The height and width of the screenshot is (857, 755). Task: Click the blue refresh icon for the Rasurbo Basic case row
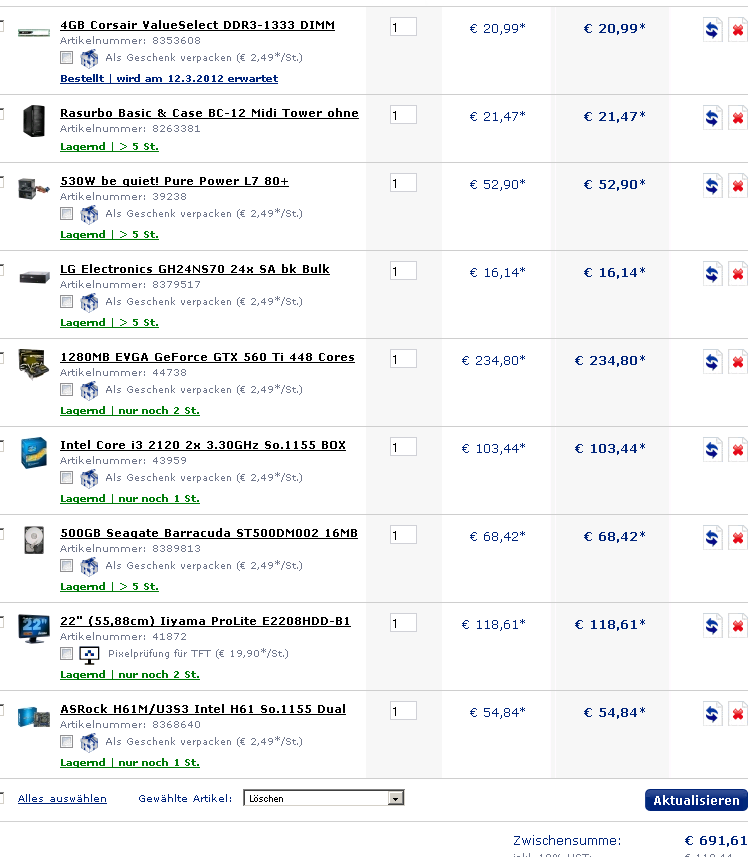tap(712, 118)
